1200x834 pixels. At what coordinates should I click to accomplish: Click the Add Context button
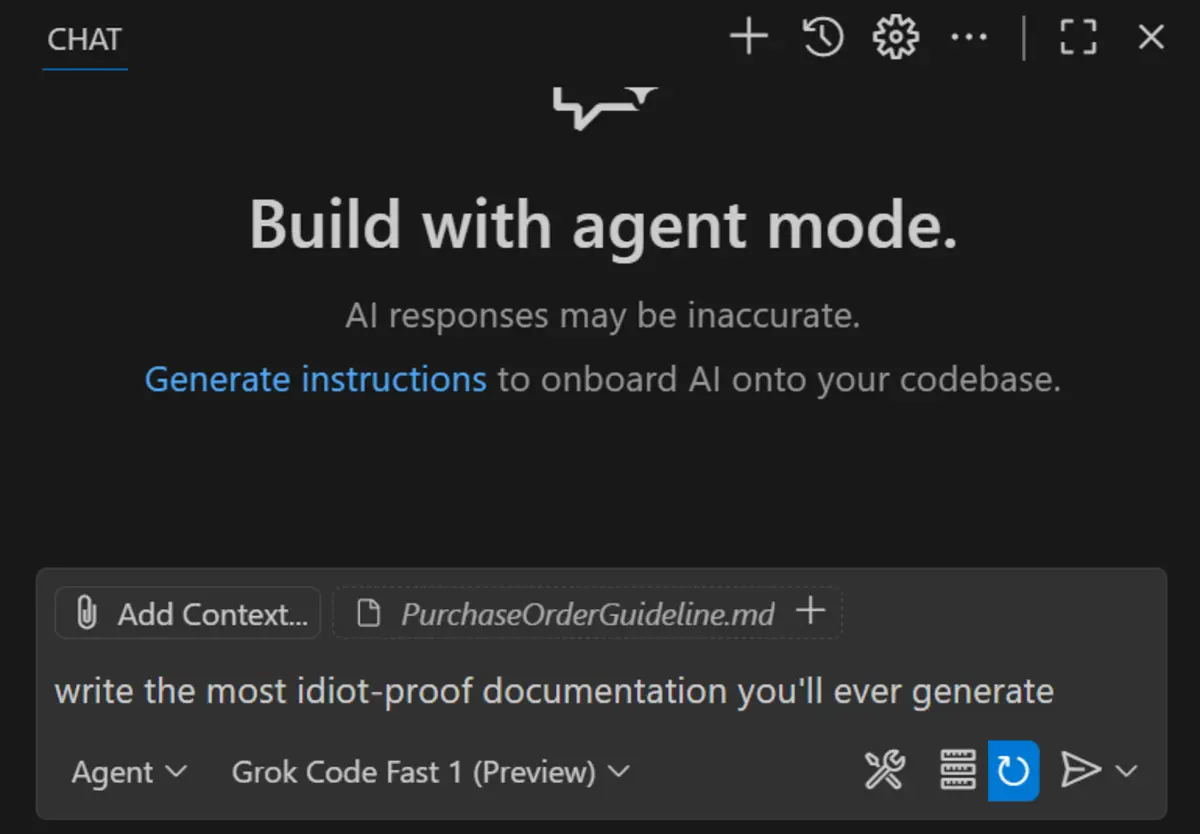point(188,613)
